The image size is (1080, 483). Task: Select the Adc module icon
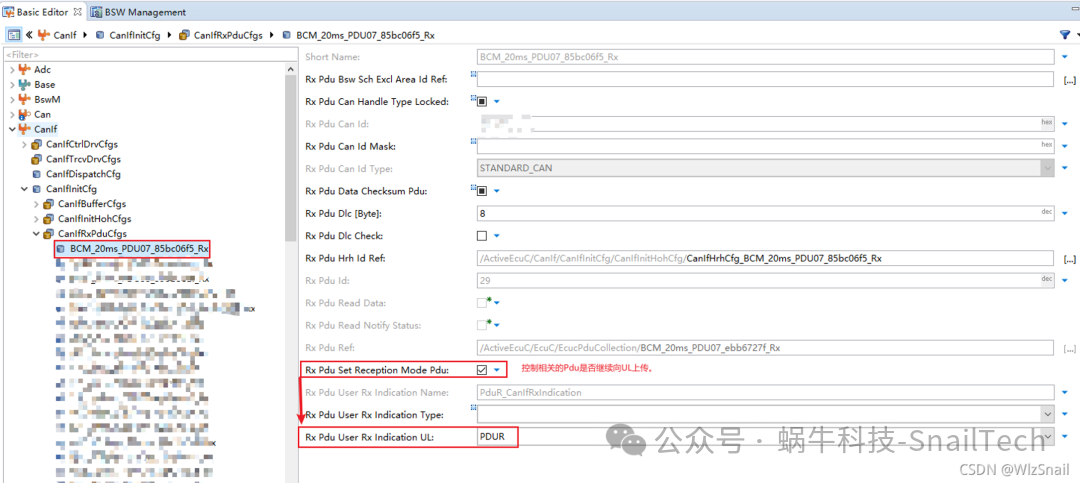[25, 70]
